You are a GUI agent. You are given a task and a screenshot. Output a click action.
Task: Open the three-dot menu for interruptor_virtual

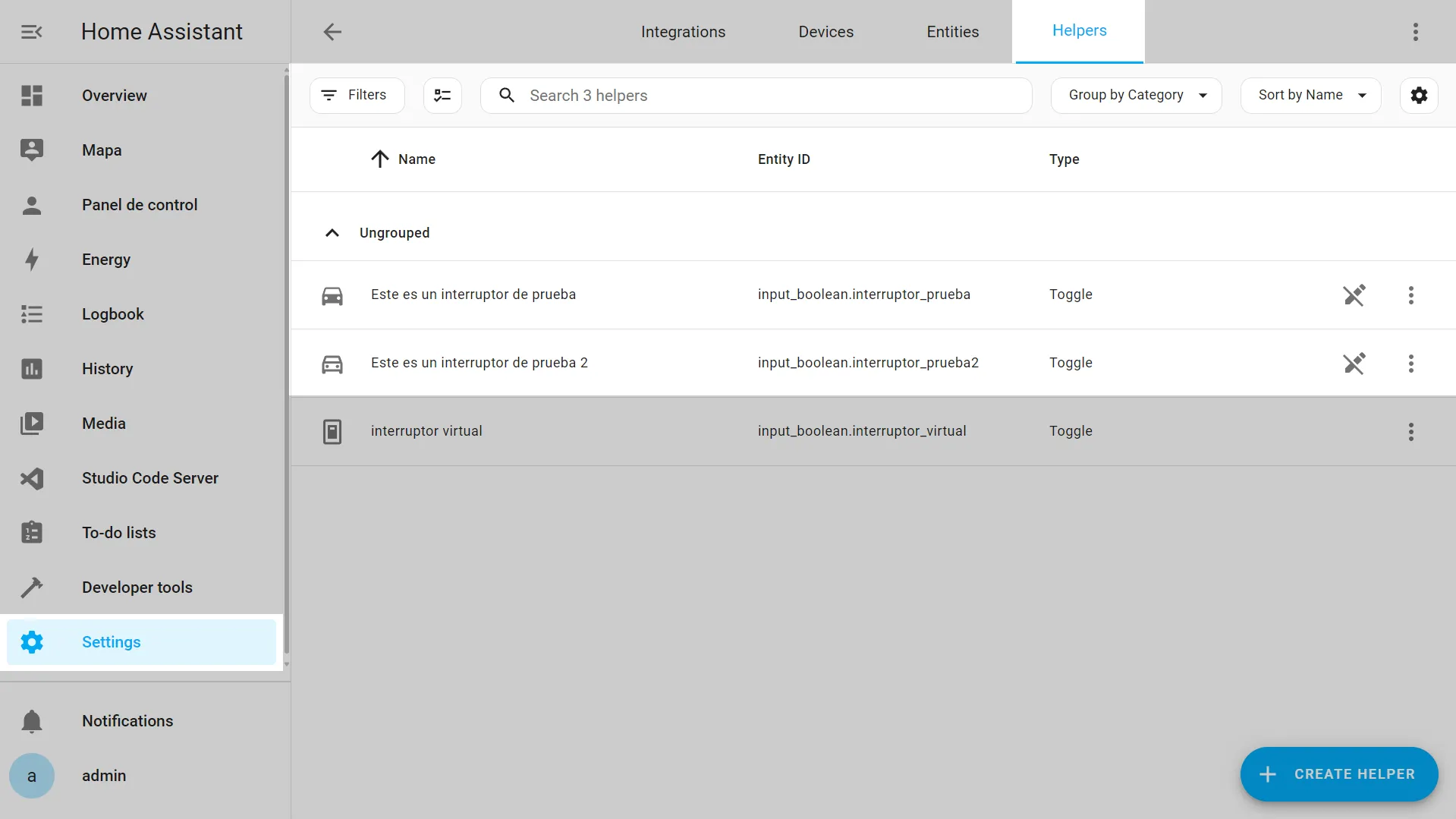[1411, 432]
